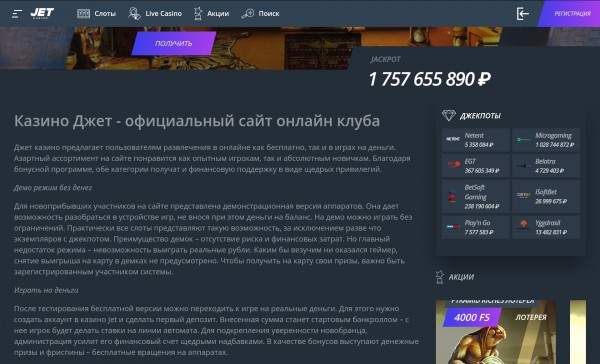Open the Microgaming jackpot card
This screenshot has width=600, height=364.
point(546,140)
